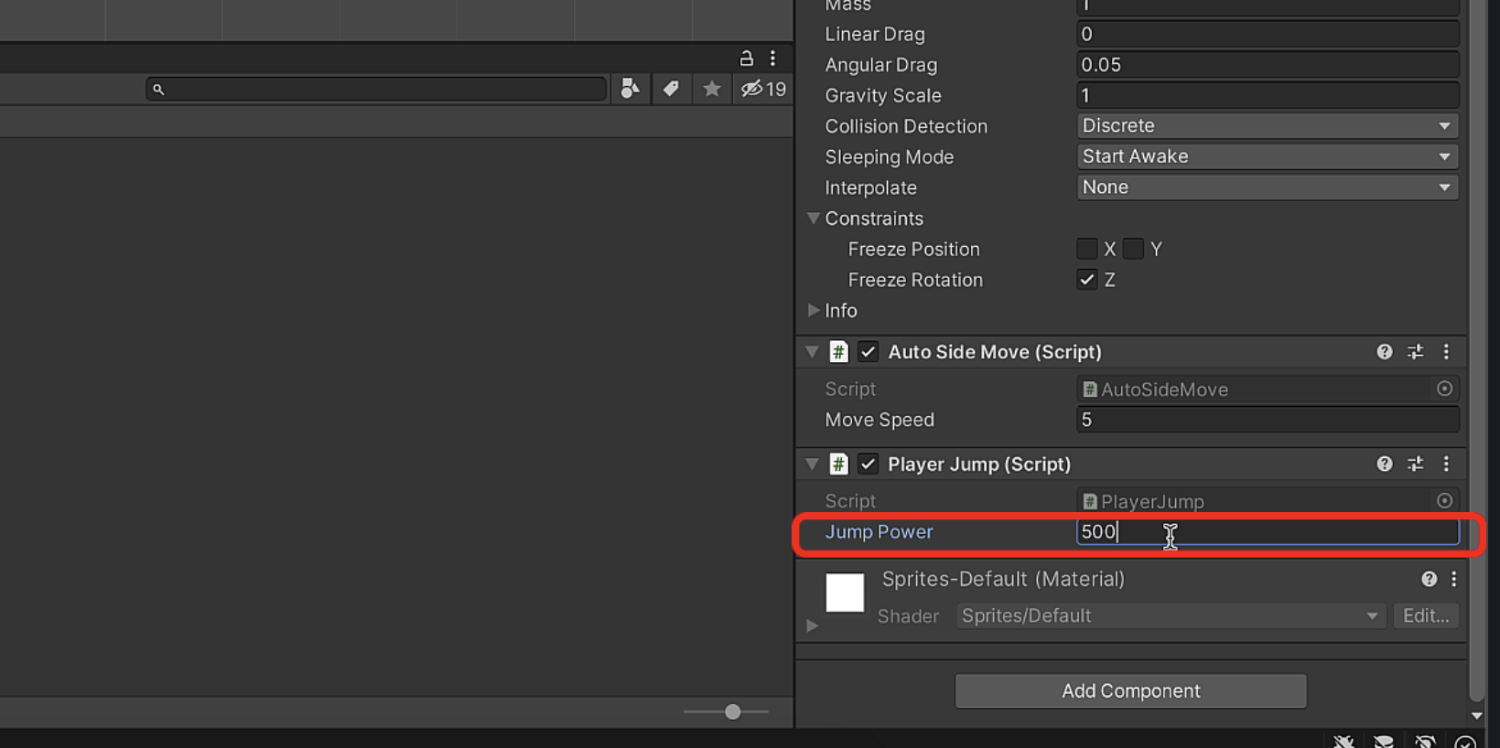The width and height of the screenshot is (1500, 748).
Task: Expand the Sprites-Default material properties
Action: click(812, 626)
